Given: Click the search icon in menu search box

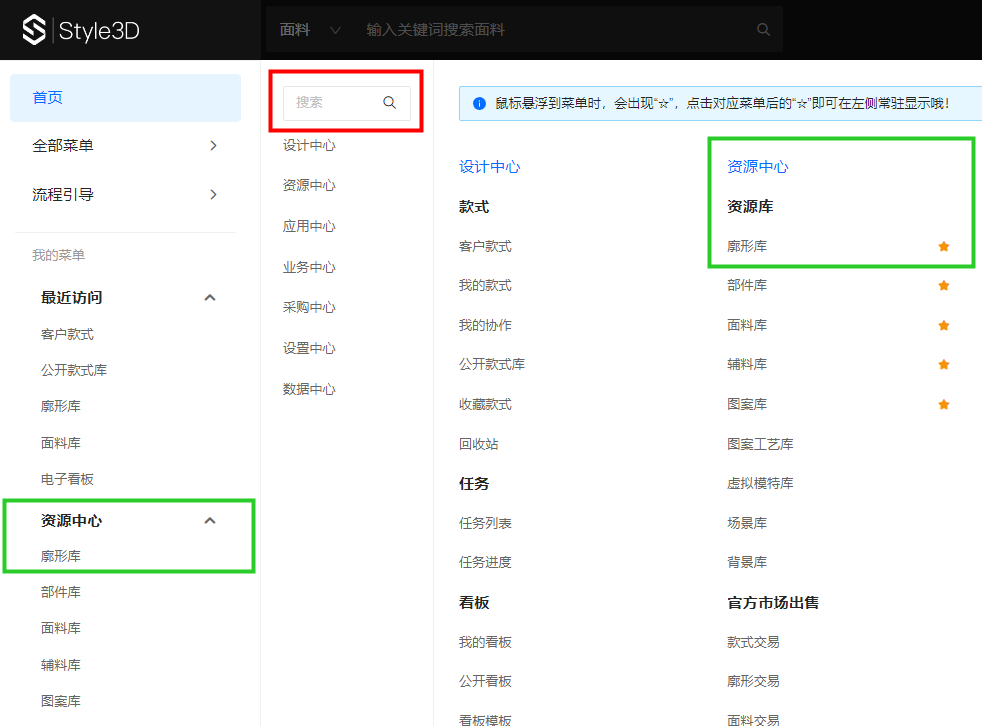Looking at the screenshot, I should 390,102.
